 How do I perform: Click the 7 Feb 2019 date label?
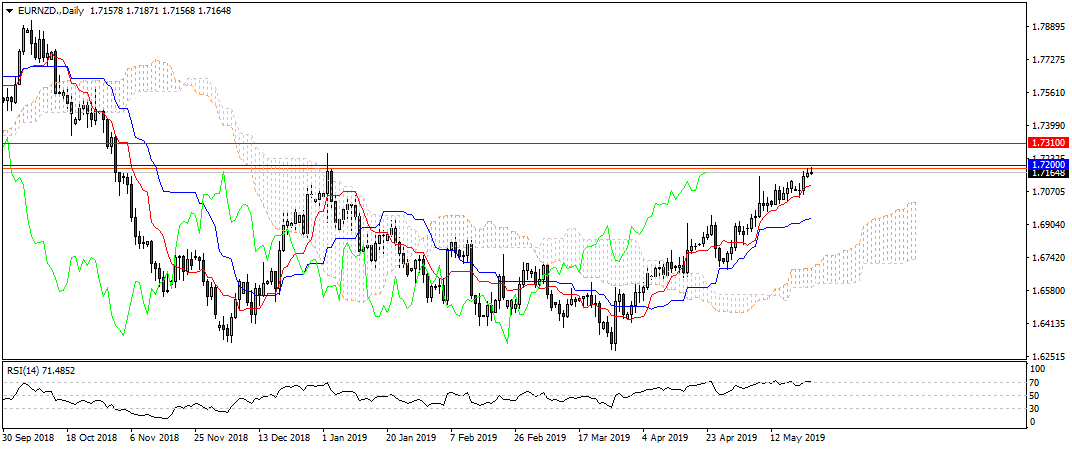pos(475,438)
